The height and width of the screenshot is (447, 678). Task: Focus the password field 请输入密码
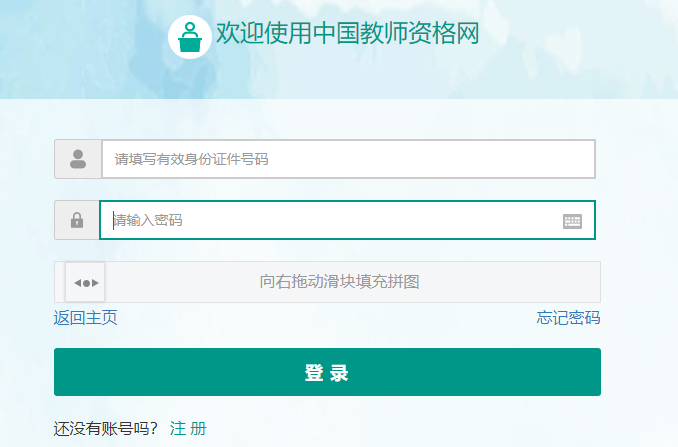330,220
